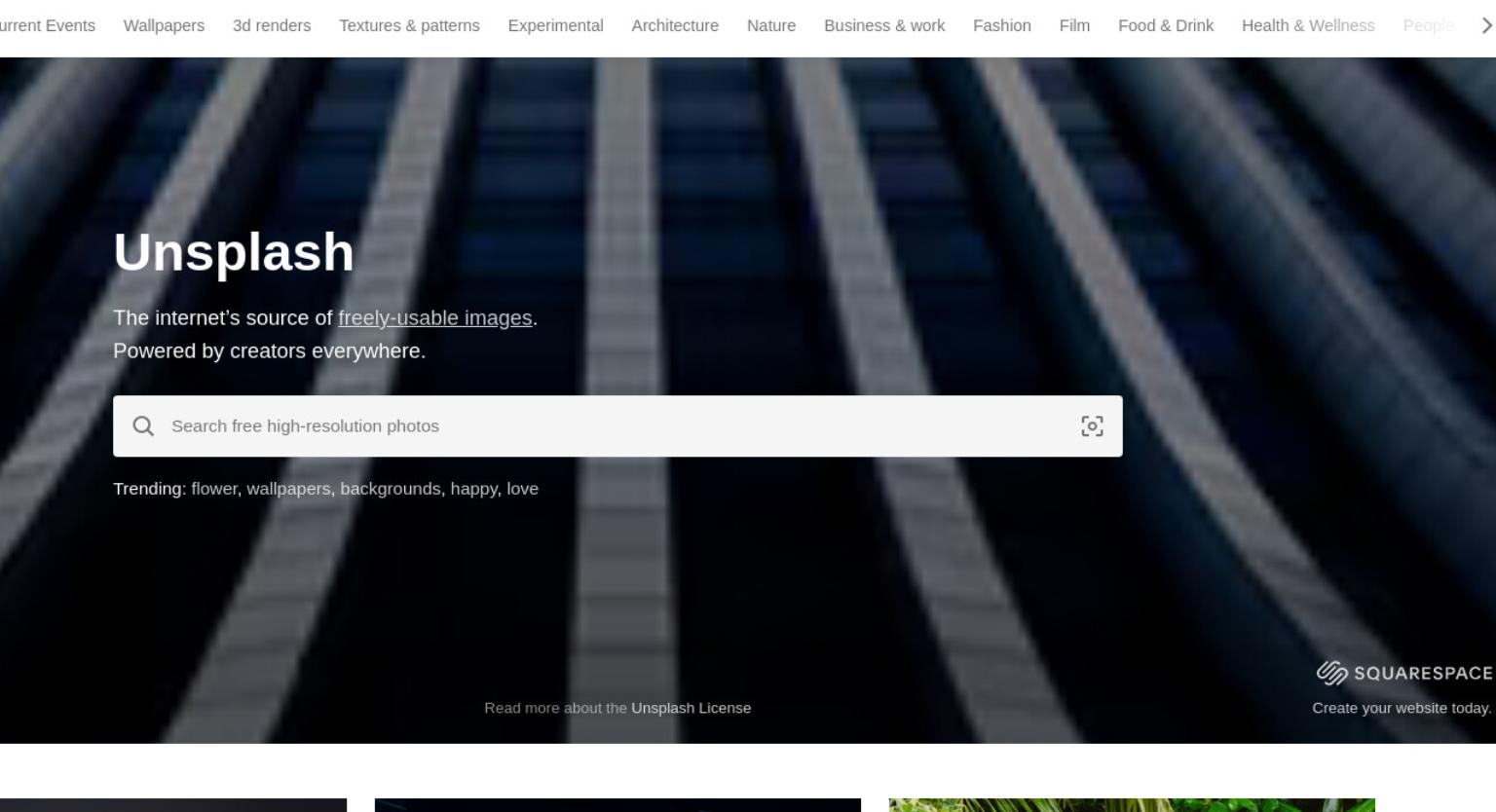Browse Health & Wellness category
1496x812 pixels.
[1308, 25]
